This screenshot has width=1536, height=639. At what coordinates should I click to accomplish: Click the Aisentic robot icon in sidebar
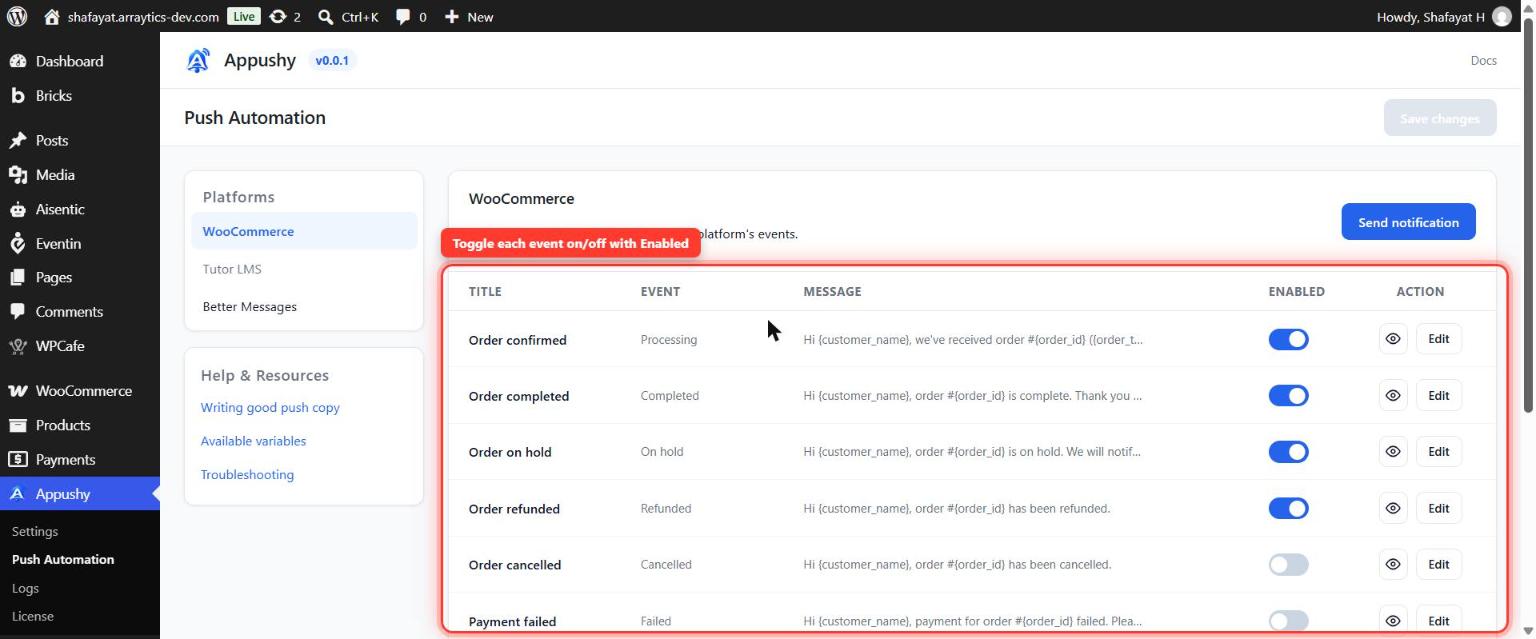17,209
